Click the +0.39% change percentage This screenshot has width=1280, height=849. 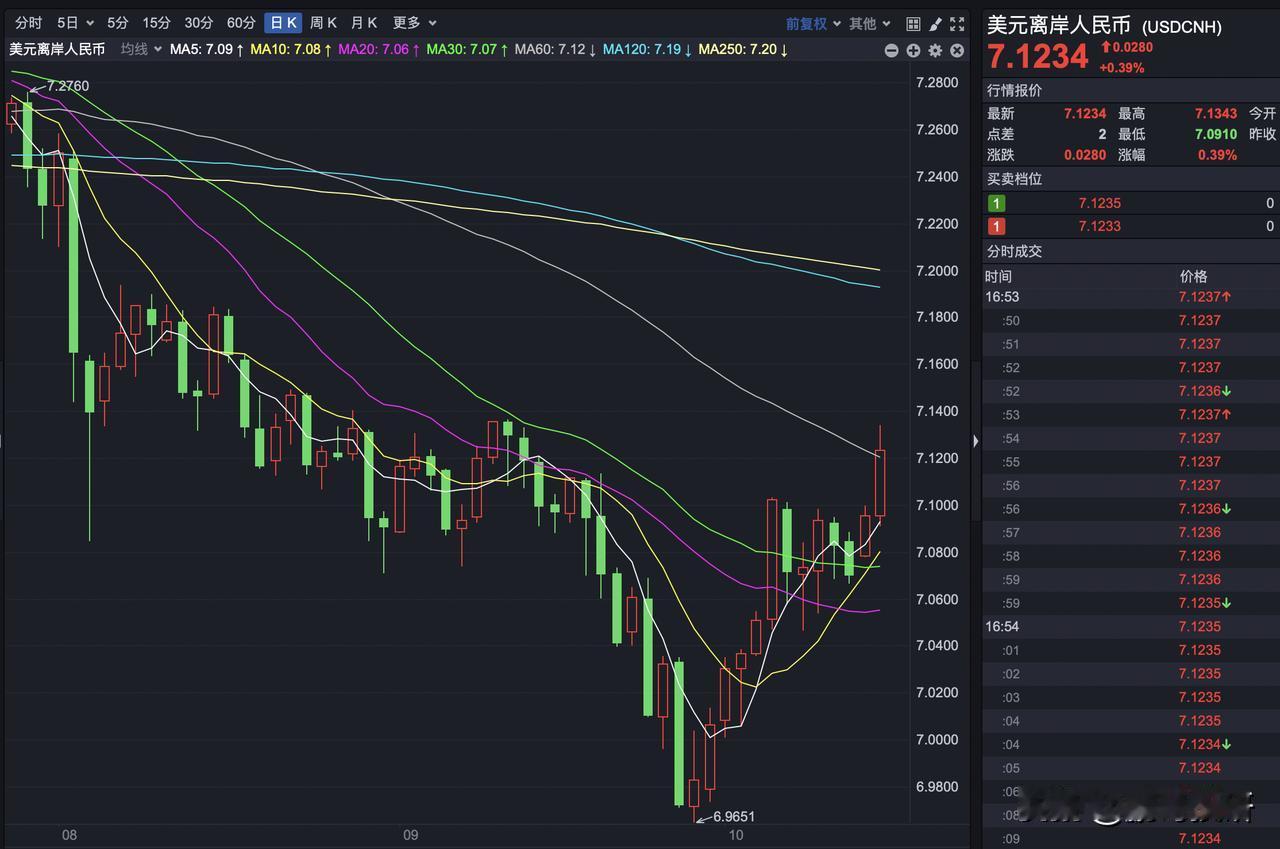[1122, 68]
